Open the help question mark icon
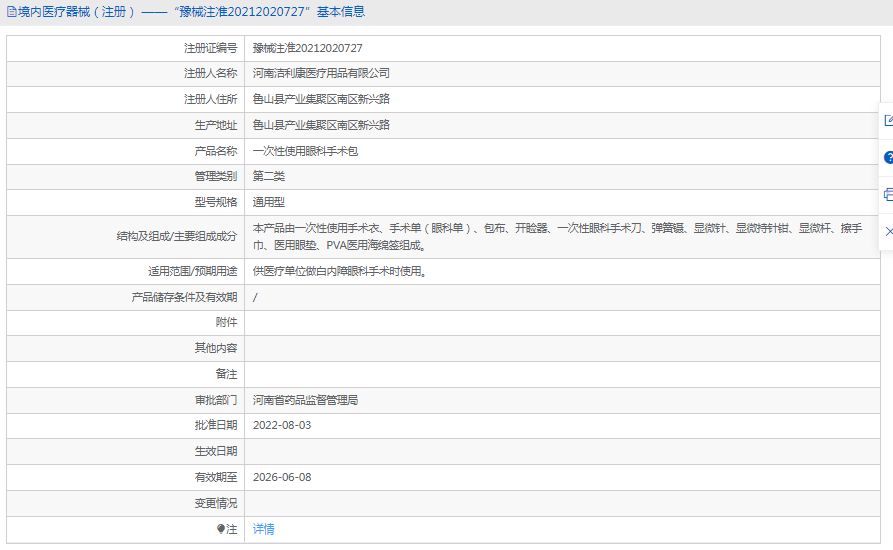The height and width of the screenshot is (550, 893). tap(888, 157)
